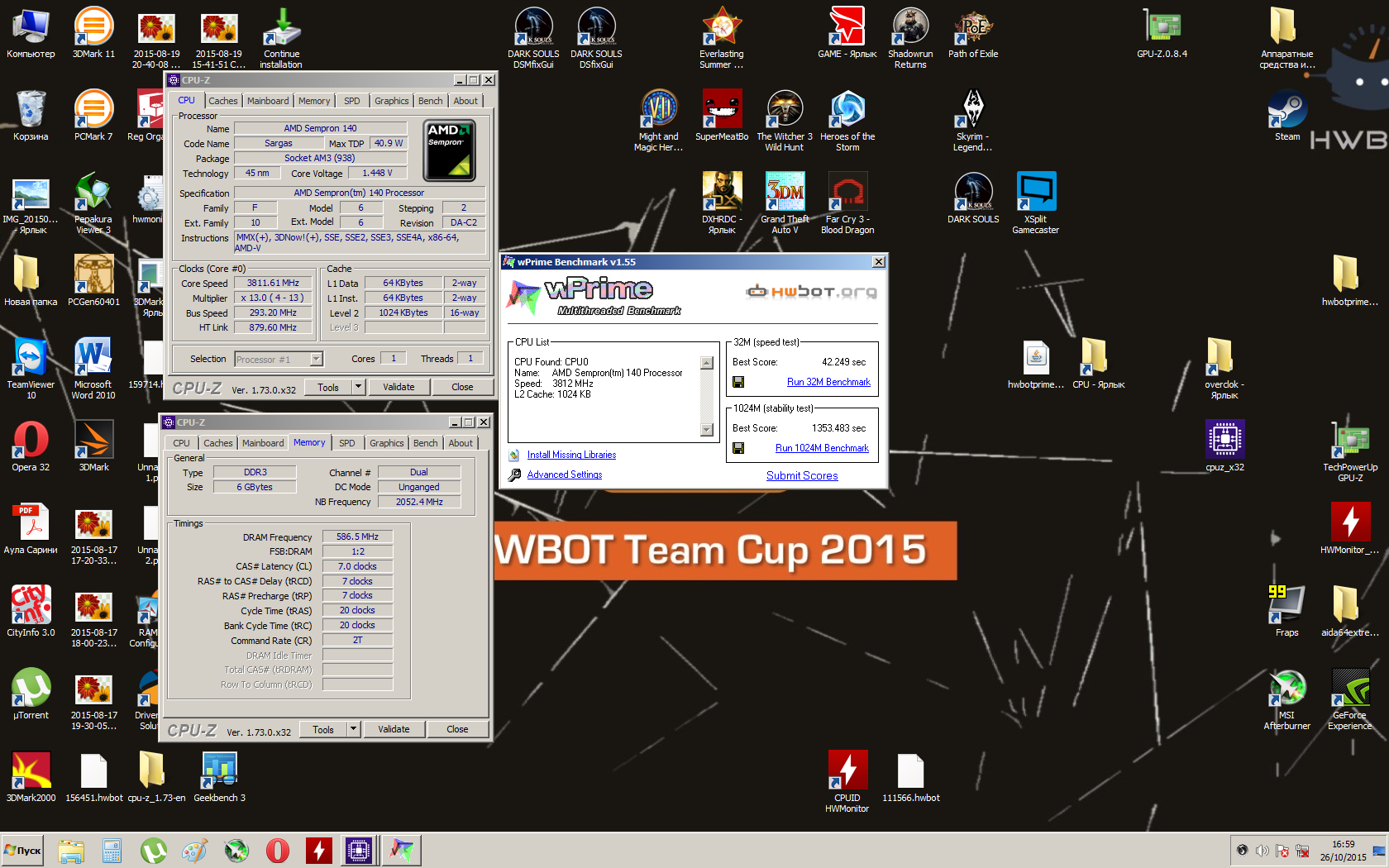Open Grand Theft Auto V shortcut
1389x868 pixels.
(785, 203)
